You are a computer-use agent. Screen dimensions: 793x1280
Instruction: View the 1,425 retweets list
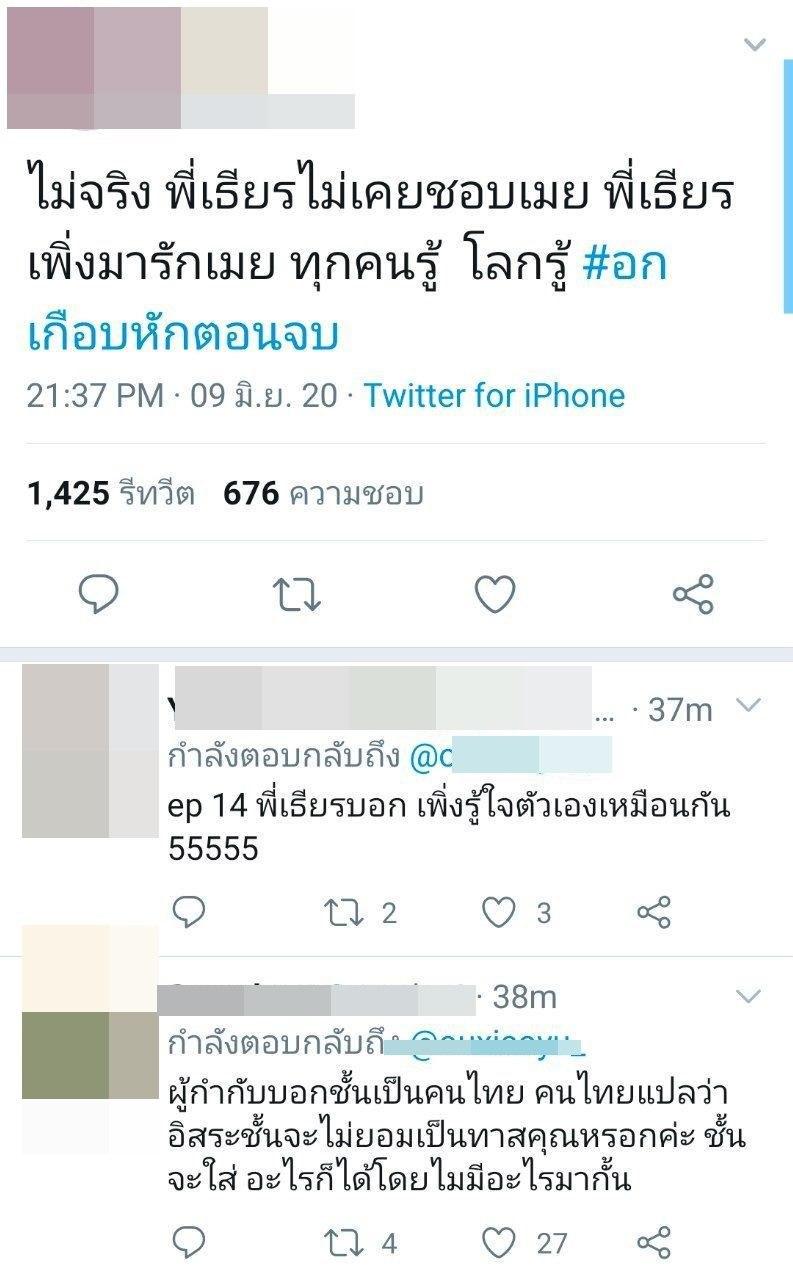[x=111, y=493]
